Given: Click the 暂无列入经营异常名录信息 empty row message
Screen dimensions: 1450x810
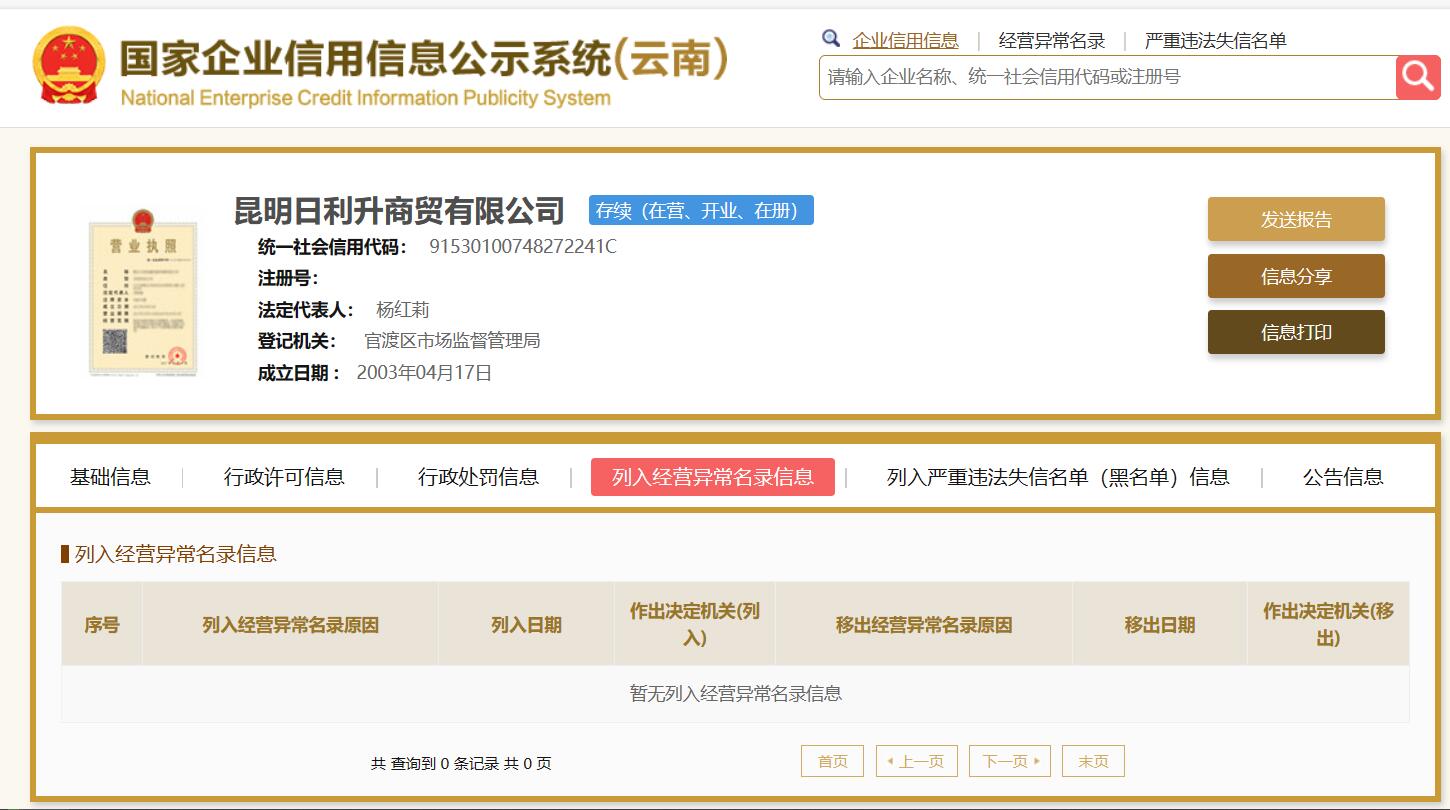Looking at the screenshot, I should tap(736, 694).
